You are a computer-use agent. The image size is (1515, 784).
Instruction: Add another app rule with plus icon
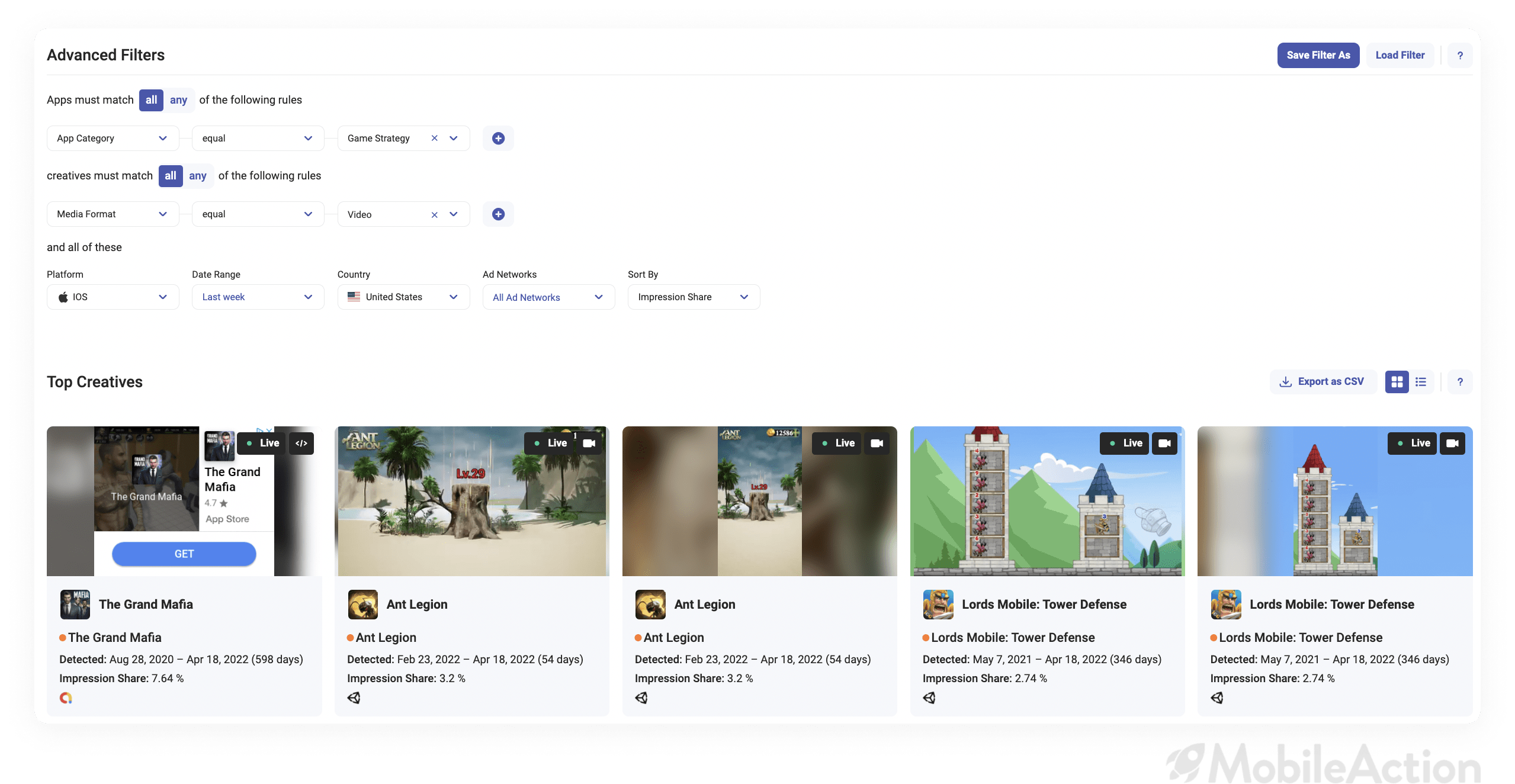498,138
